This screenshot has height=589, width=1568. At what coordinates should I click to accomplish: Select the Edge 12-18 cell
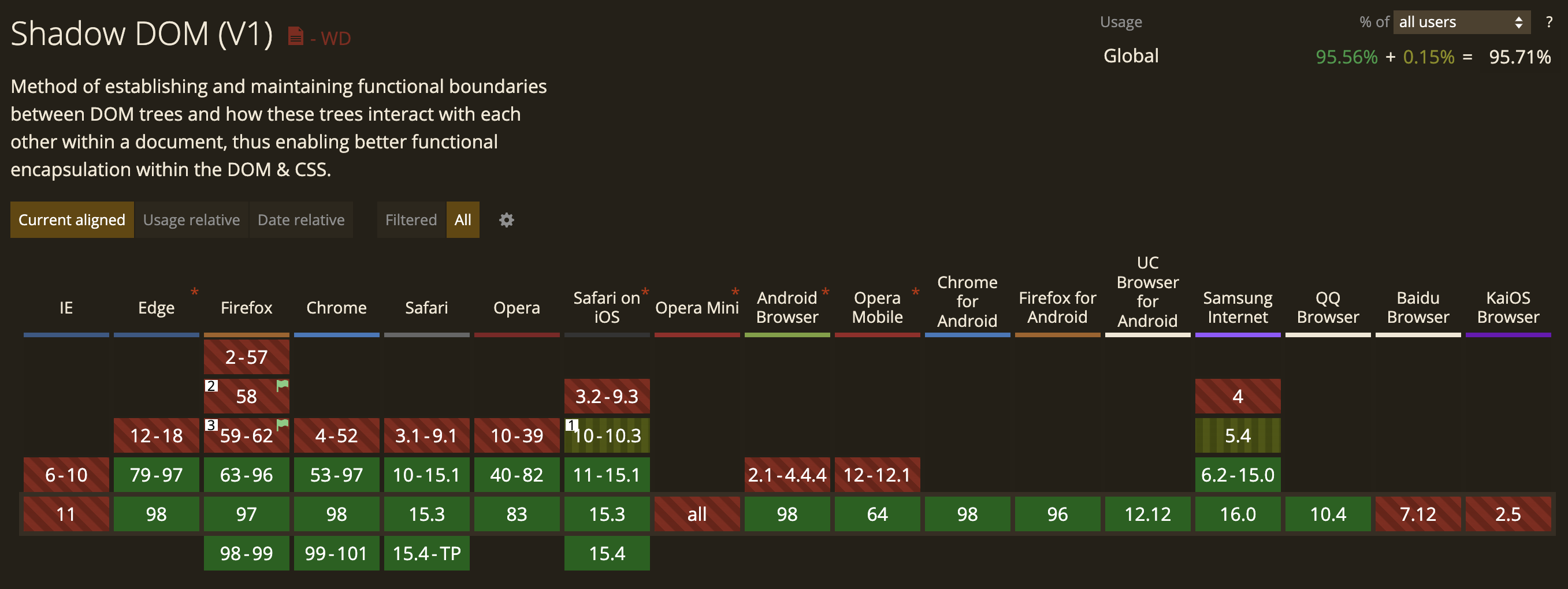pyautogui.click(x=157, y=435)
